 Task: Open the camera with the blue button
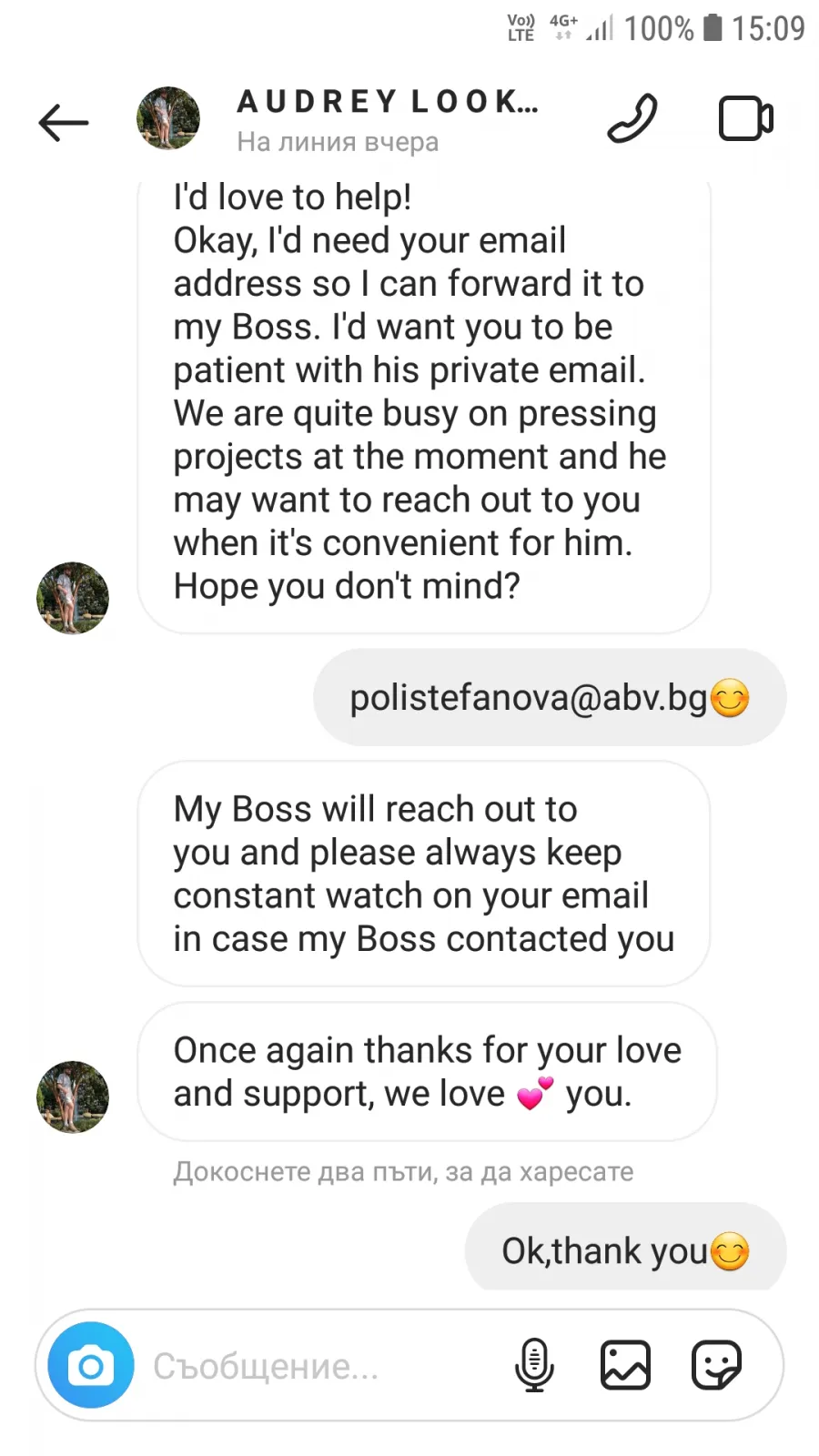pos(91,1365)
